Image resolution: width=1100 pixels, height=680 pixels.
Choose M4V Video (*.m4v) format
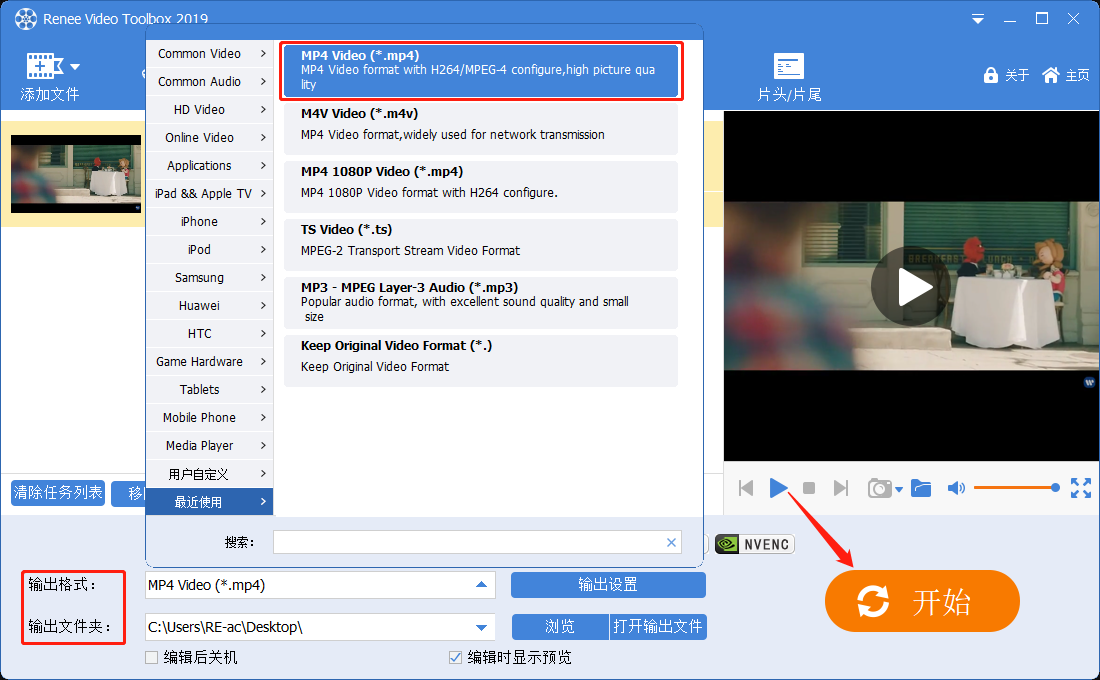[481, 129]
